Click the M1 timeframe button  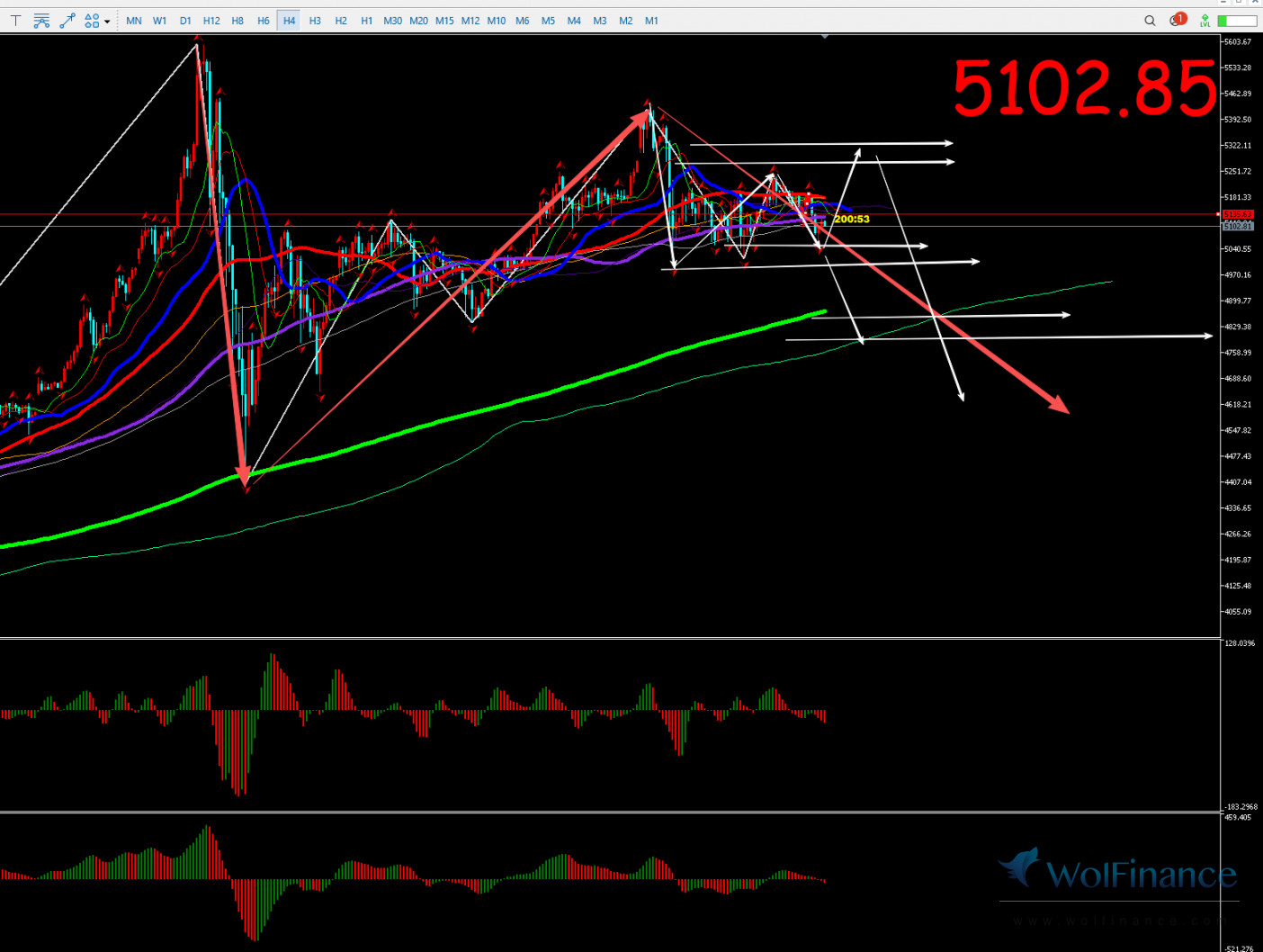(651, 21)
